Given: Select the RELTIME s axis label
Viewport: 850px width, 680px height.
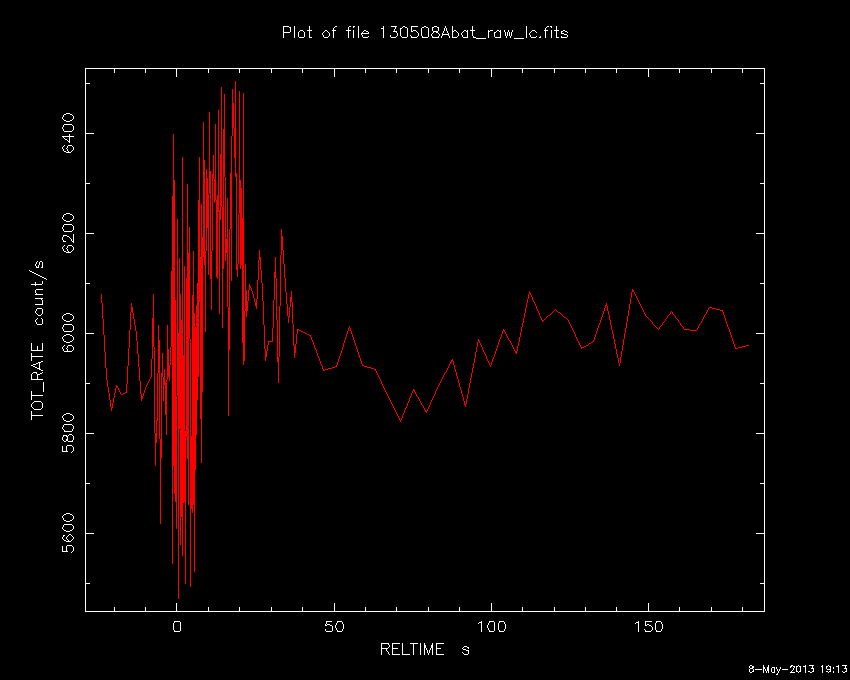Looking at the screenshot, I should (x=424, y=649).
